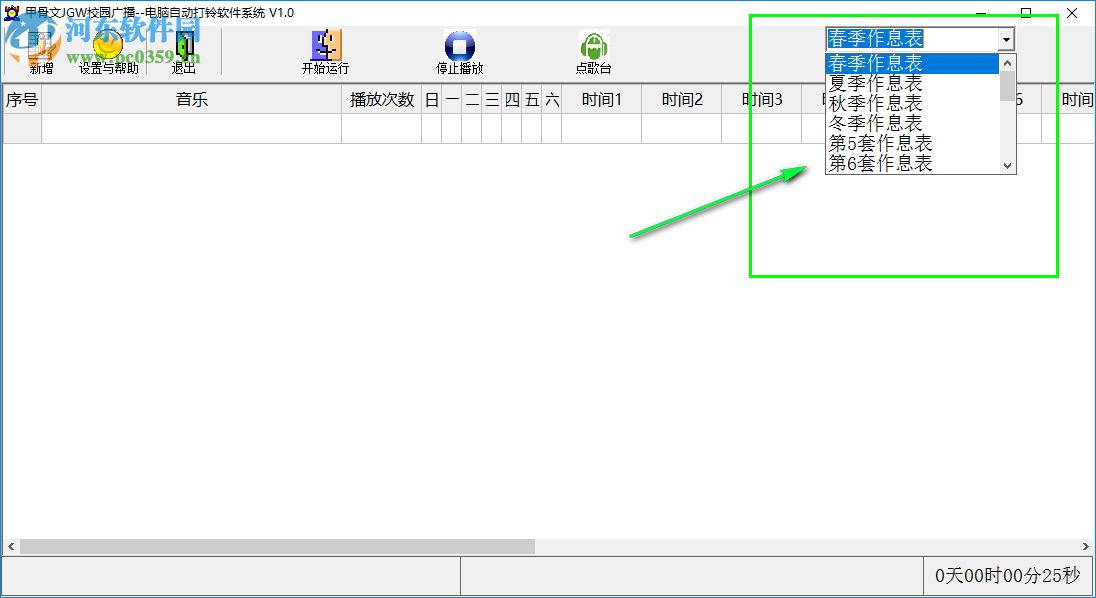Click the combo box text field 春季作息表

[x=911, y=38]
